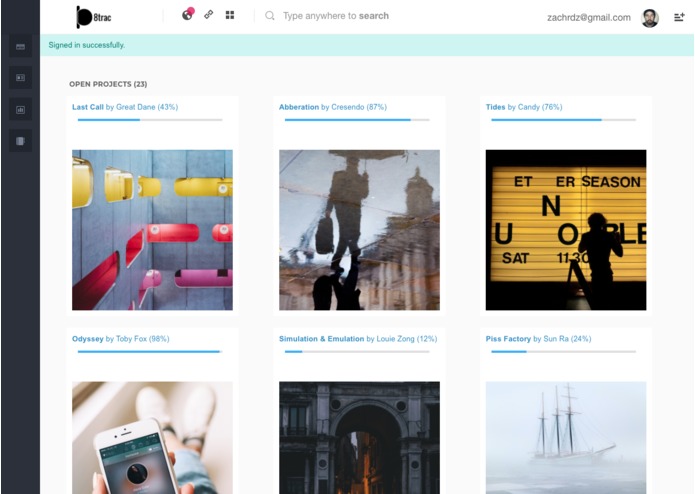Open the sidebar bar chart icon
This screenshot has width=695, height=494.
(x=20, y=109)
